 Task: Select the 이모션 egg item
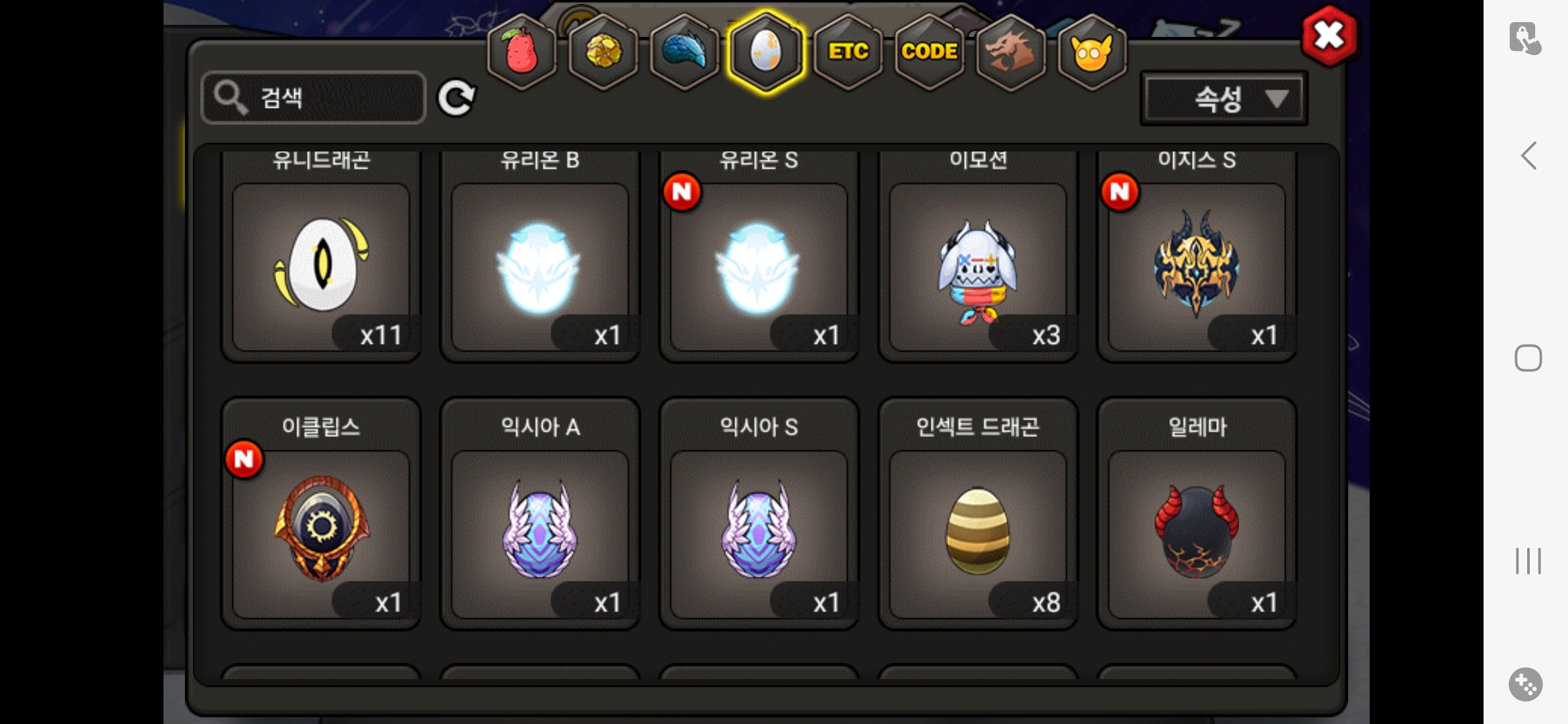point(978,255)
